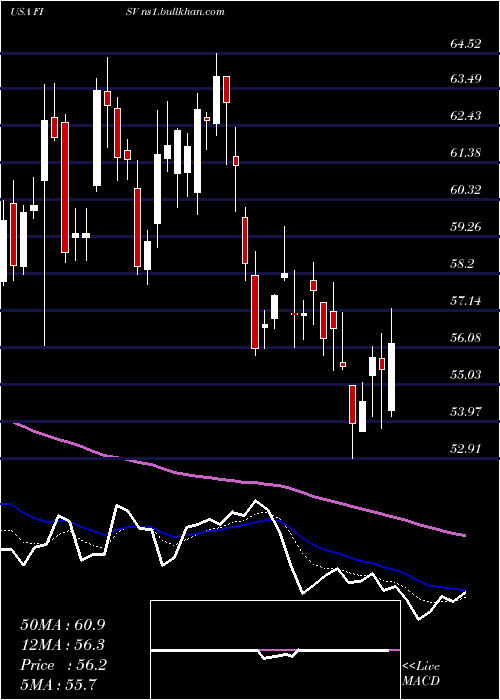This screenshot has height=700, width=500.
Task: Click the 53.97 price level label
Action: point(466,412)
